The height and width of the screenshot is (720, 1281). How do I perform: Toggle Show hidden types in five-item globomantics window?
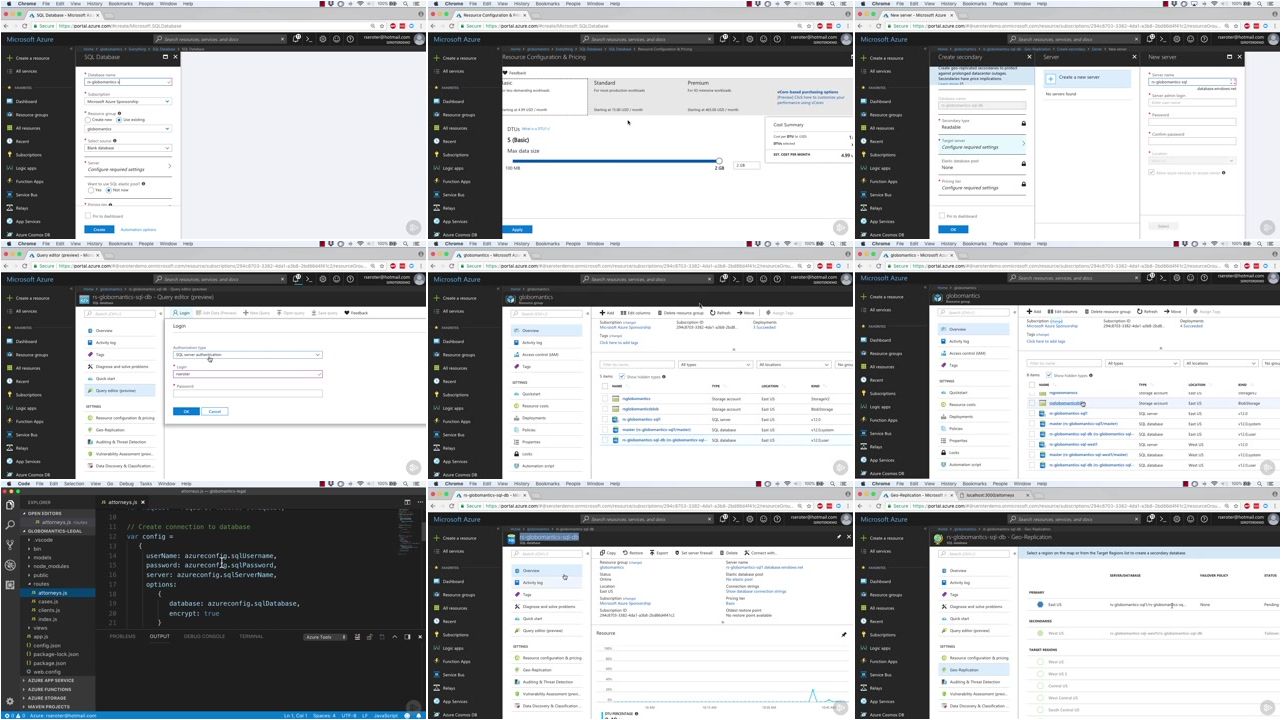pyautogui.click(x=622, y=376)
